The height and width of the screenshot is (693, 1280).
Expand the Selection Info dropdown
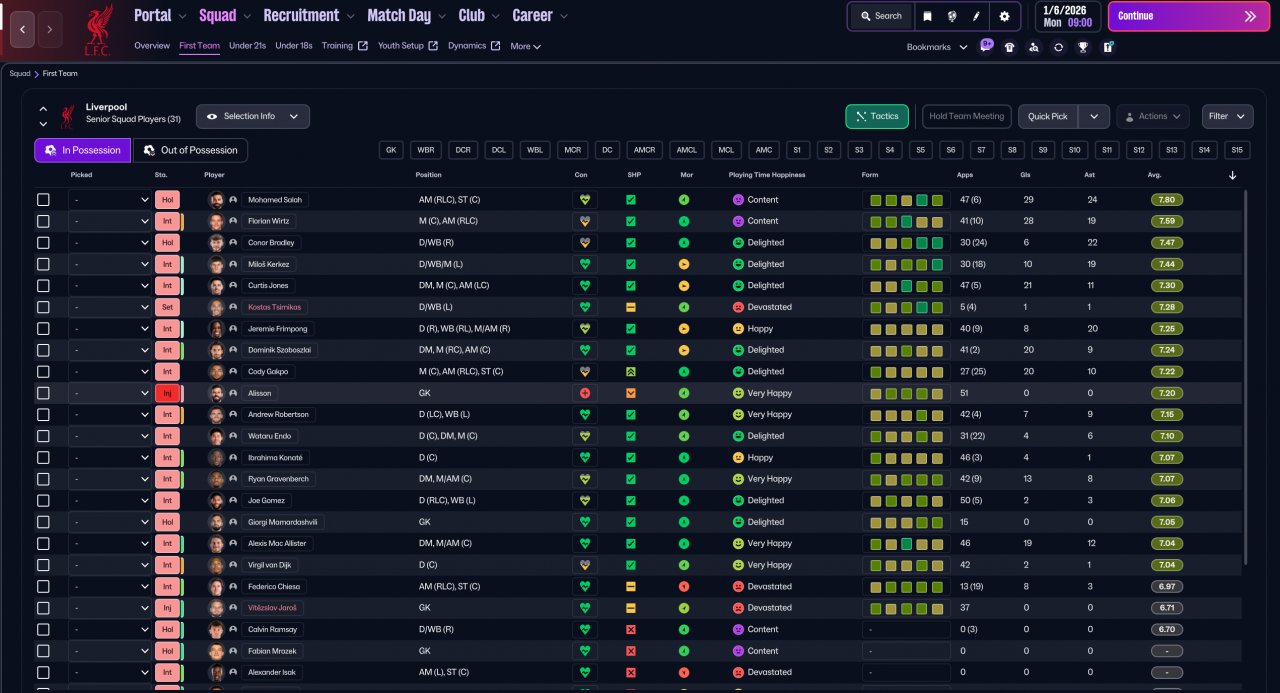coord(253,116)
